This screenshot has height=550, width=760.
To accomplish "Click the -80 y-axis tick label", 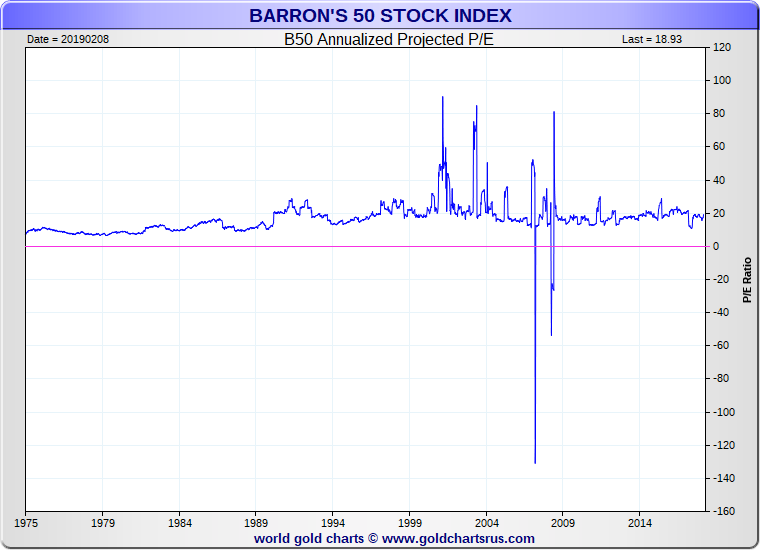I will (x=721, y=378).
